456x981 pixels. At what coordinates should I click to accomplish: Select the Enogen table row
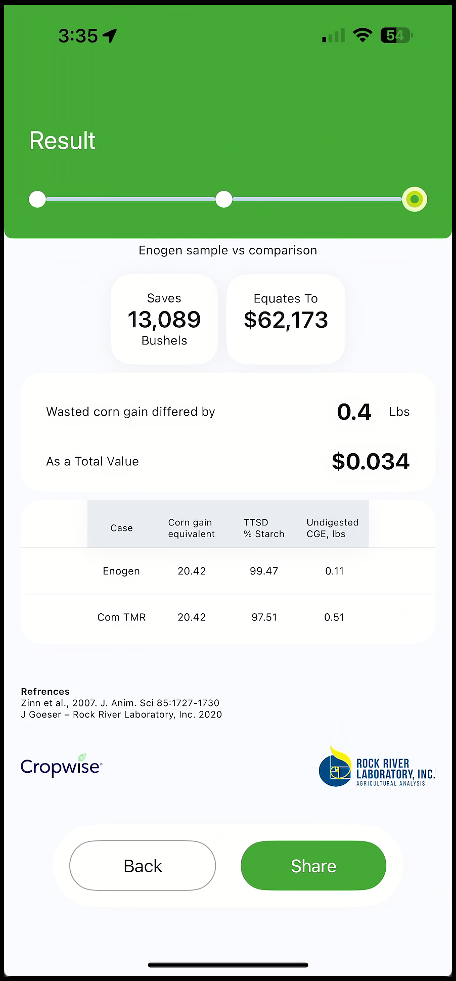[x=228, y=571]
